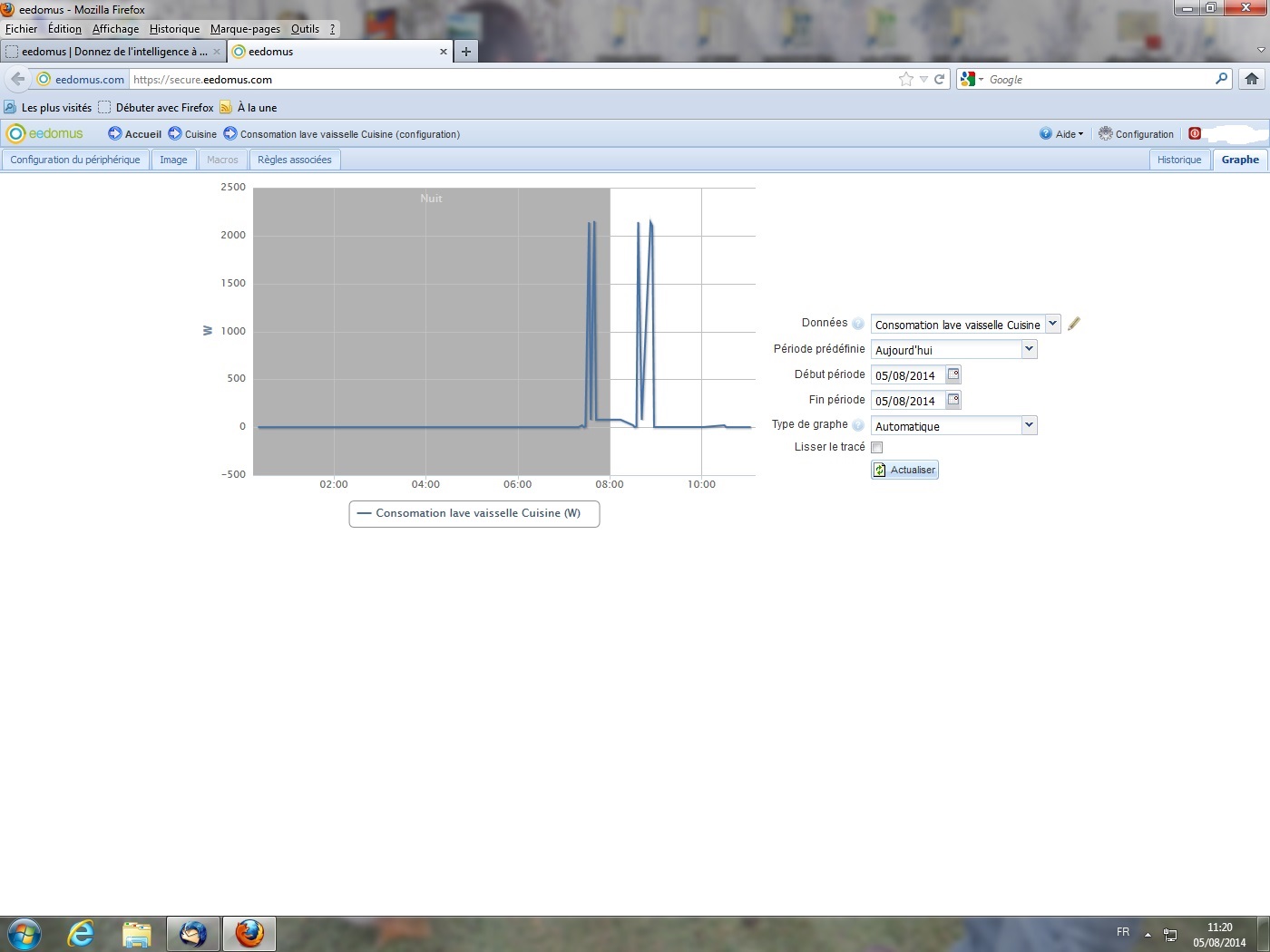Launch Internet Explorer from the taskbar

(81, 933)
